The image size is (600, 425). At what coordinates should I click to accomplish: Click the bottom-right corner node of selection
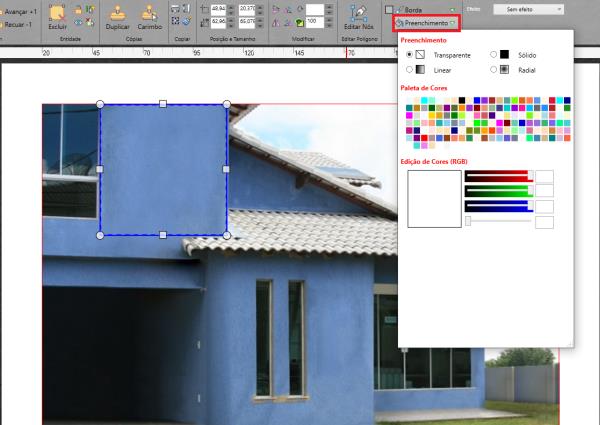226,235
